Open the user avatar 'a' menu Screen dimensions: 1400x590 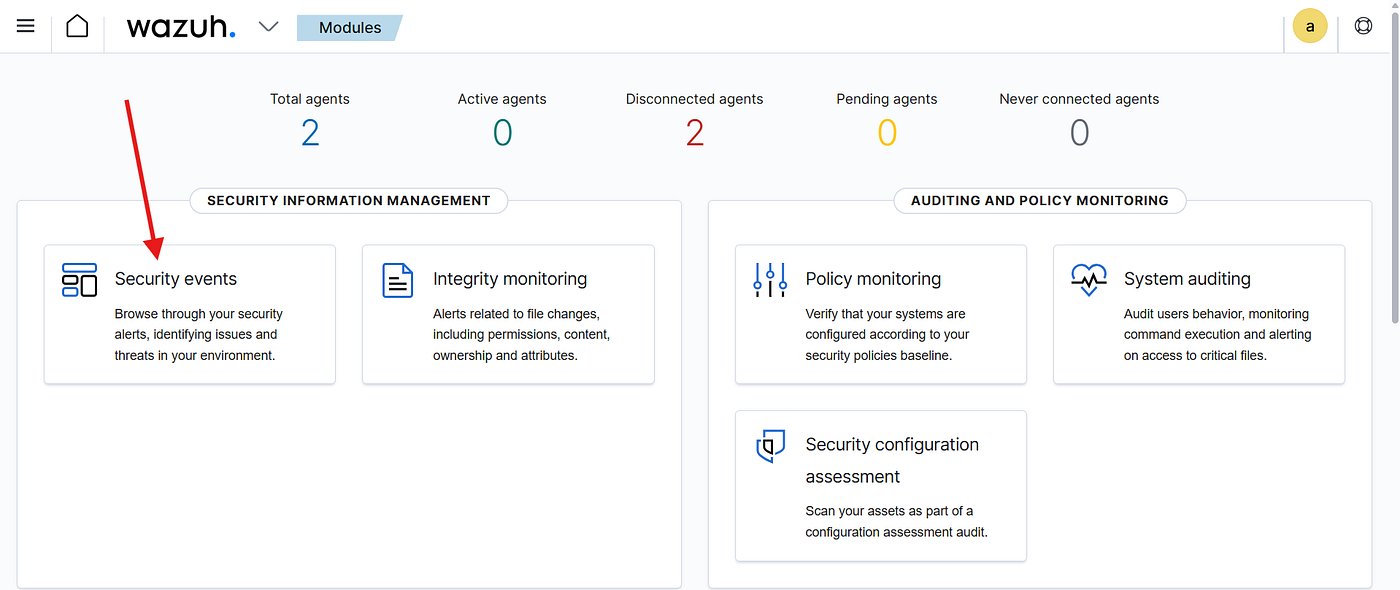pos(1310,27)
